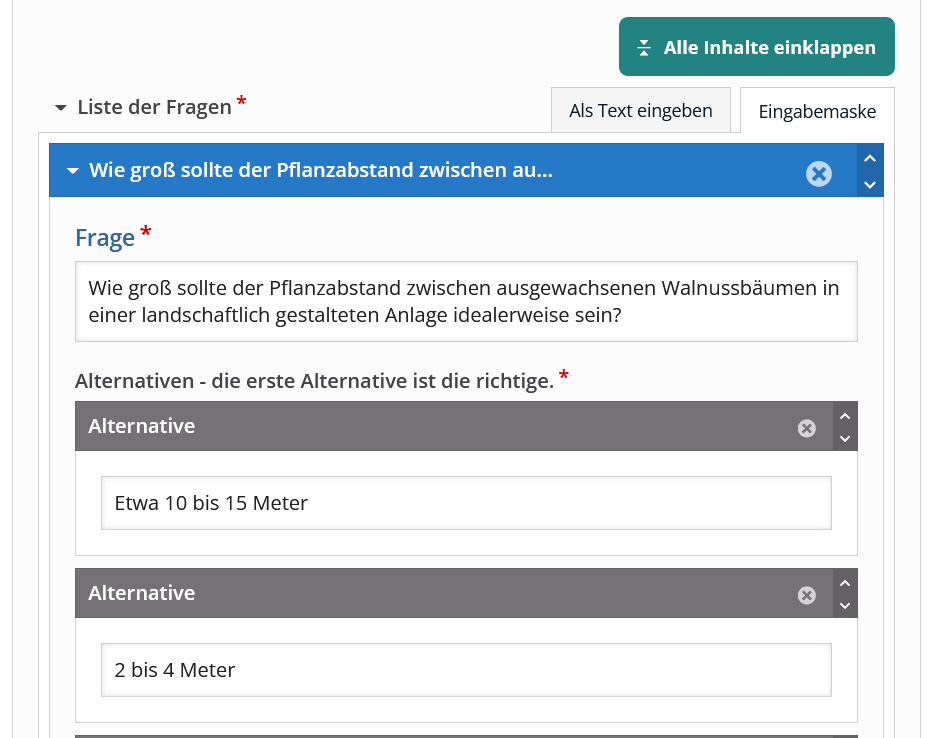
Task: Move the Etwa 10 bis 15 Meter alternative up
Action: click(x=845, y=416)
